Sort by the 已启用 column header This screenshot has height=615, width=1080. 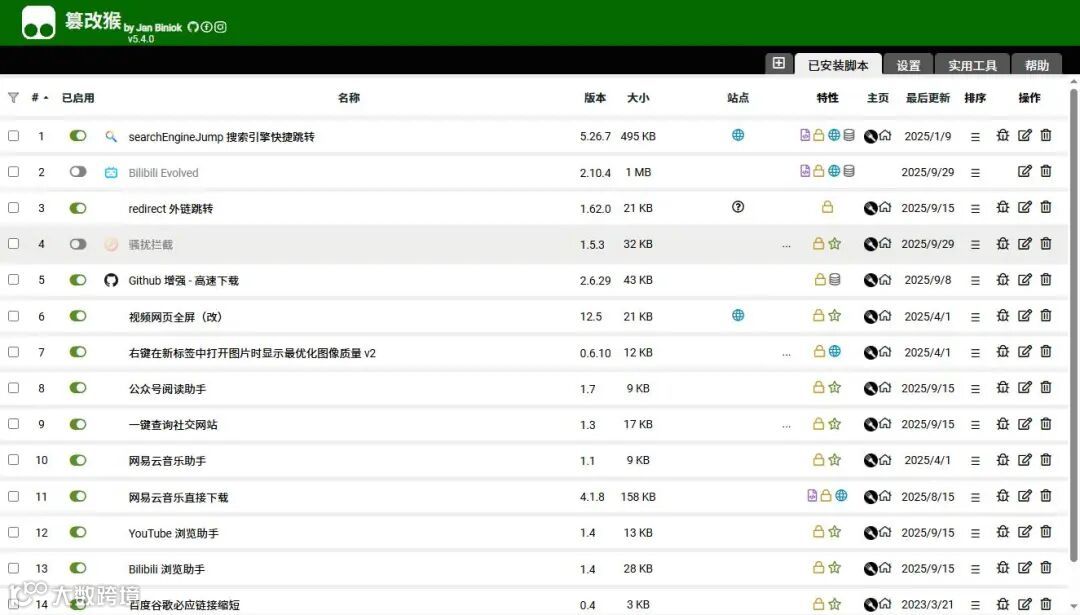pyautogui.click(x=78, y=98)
